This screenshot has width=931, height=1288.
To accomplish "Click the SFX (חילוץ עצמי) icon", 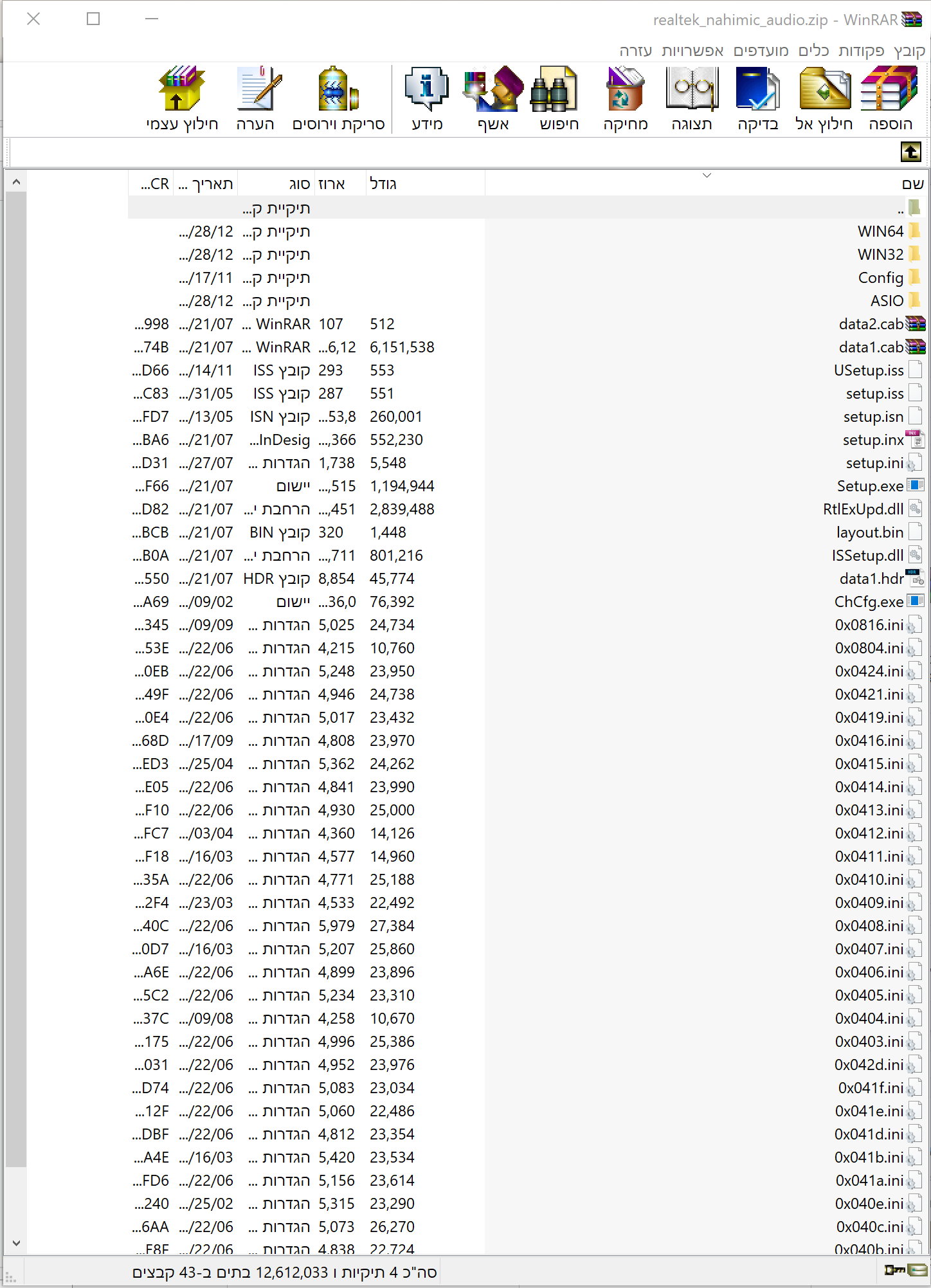I will [x=182, y=98].
